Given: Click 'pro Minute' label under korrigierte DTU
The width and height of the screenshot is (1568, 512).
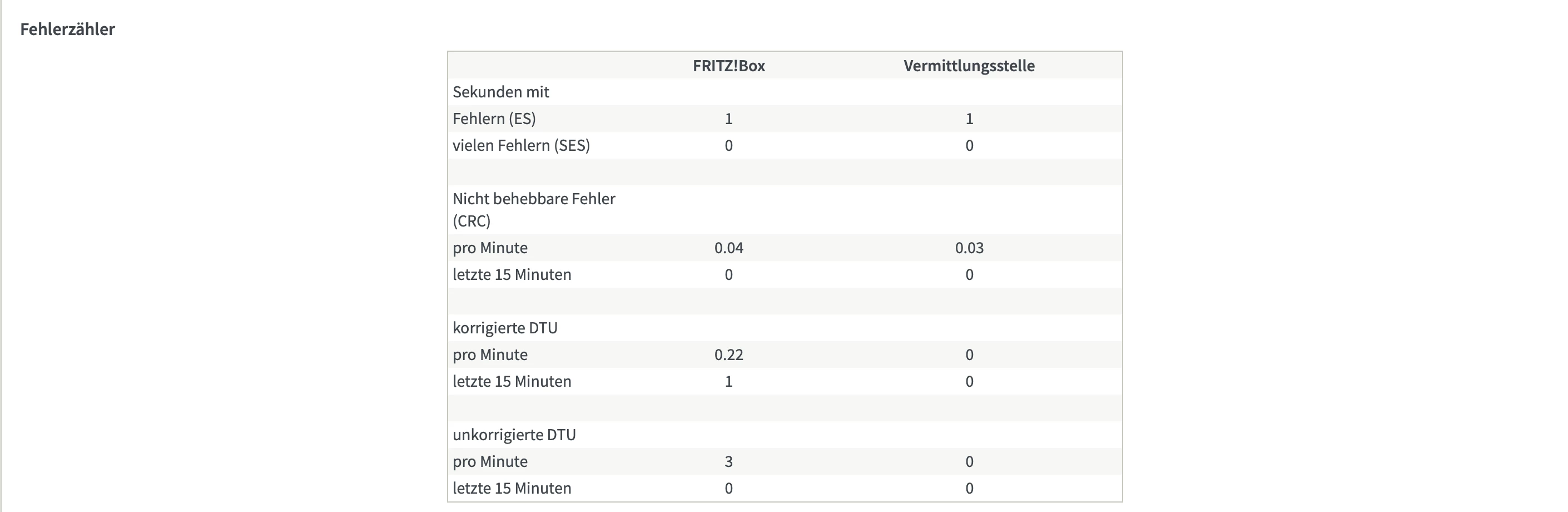Looking at the screenshot, I should tap(490, 355).
